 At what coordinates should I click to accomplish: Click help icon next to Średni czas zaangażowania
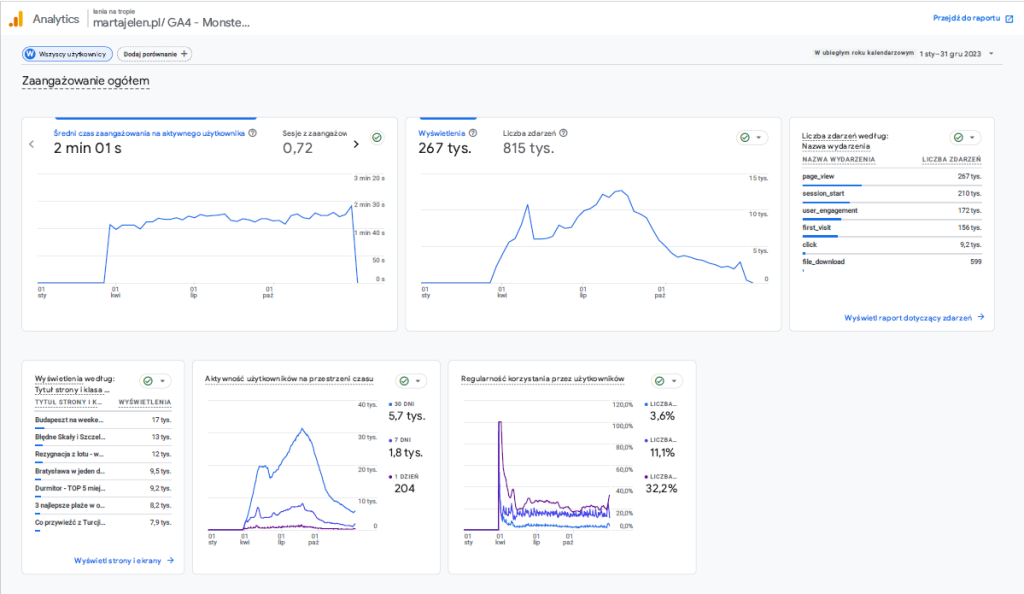point(252,132)
